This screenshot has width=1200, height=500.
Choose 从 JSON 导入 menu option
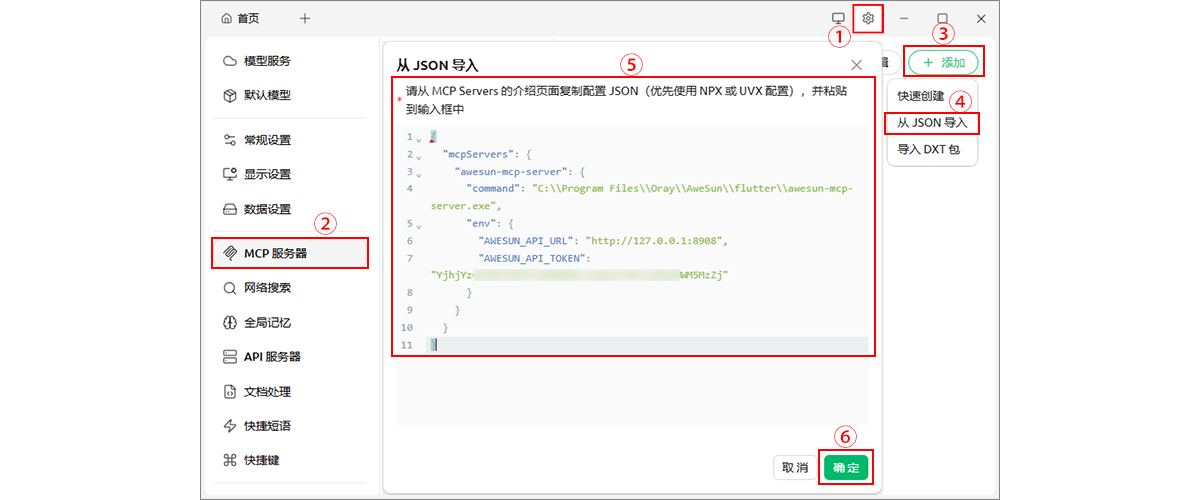pos(931,123)
